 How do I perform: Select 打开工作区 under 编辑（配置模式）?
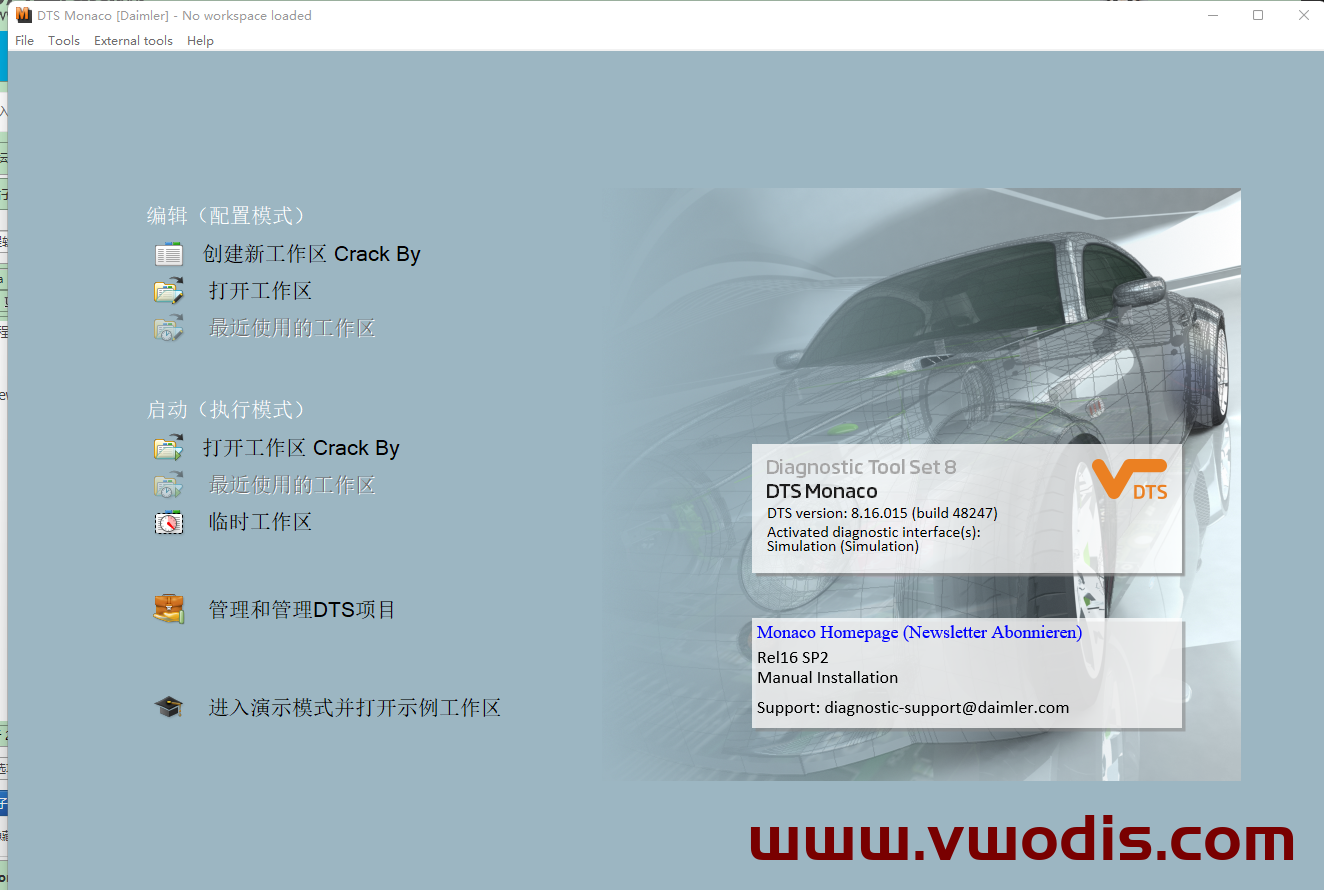point(260,291)
